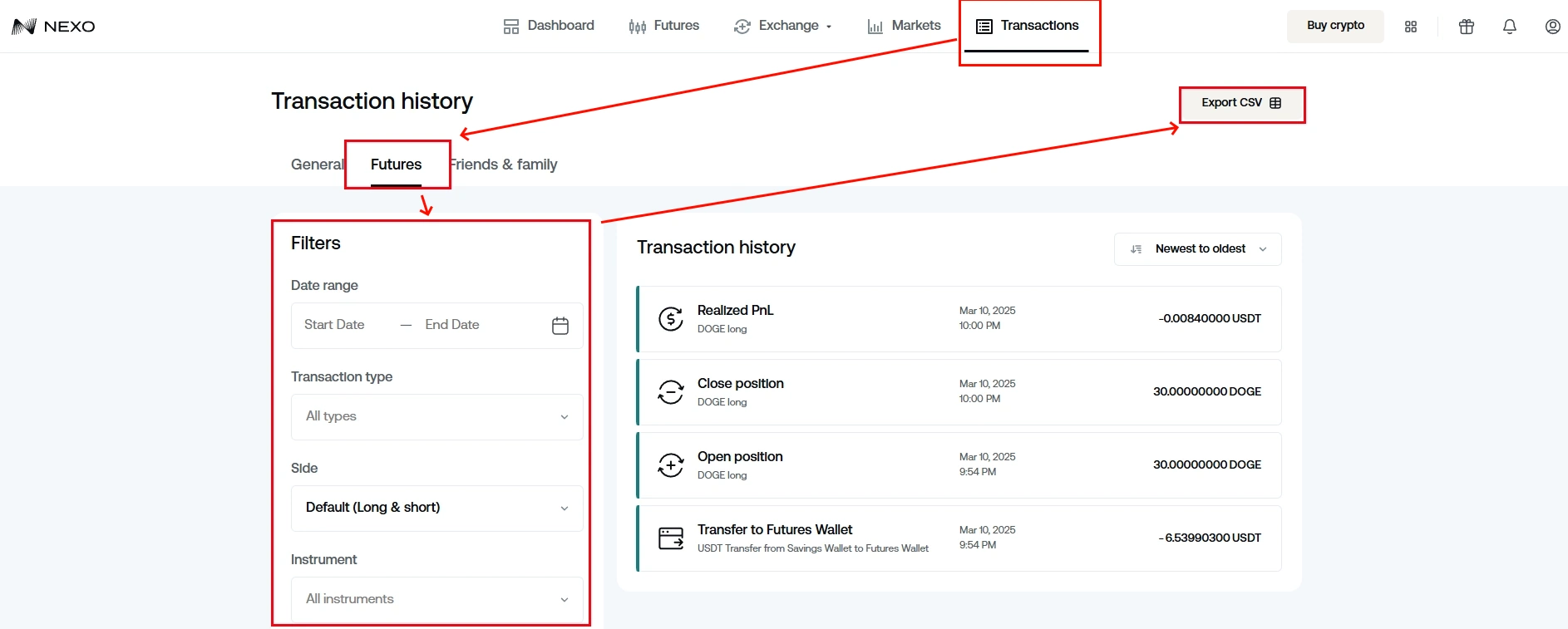Image resolution: width=1568 pixels, height=629 pixels.
Task: Open the user profile icon
Action: [1552, 27]
